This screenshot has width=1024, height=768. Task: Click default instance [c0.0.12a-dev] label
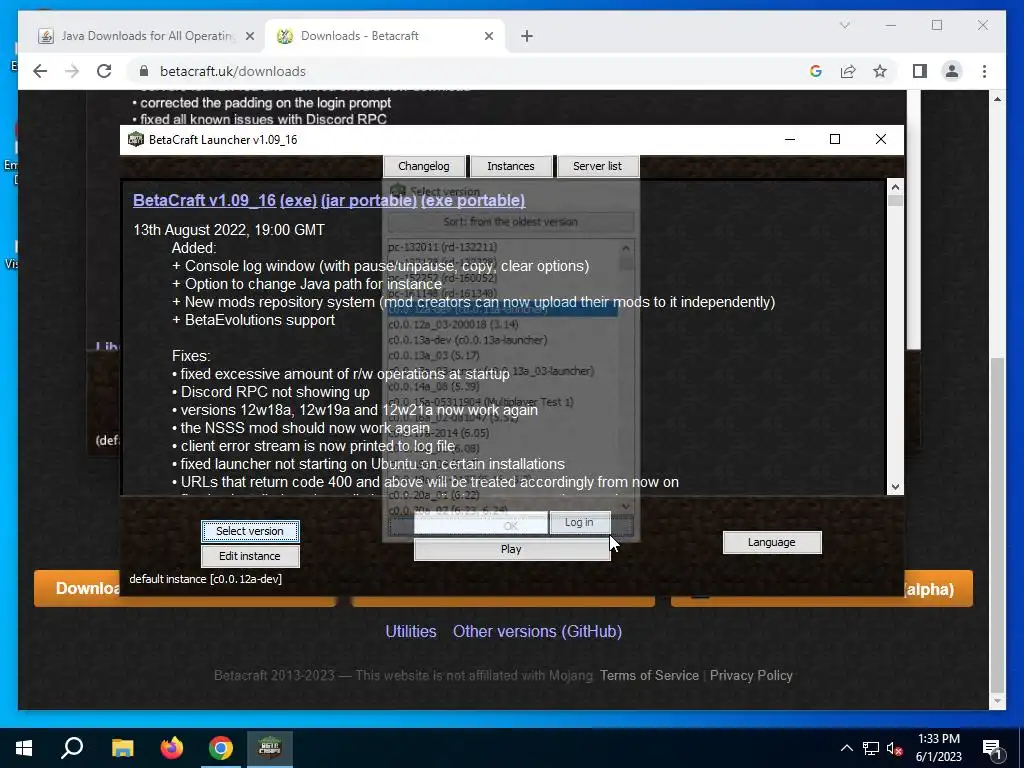[x=206, y=579]
